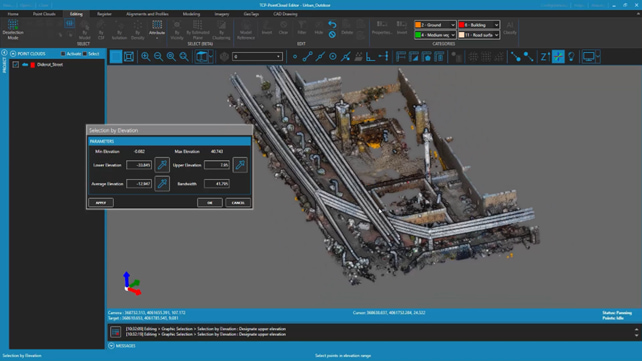Screen dimensions: 642x361
Task: Click the orange Ground category swatch
Action: pyautogui.click(x=418, y=25)
